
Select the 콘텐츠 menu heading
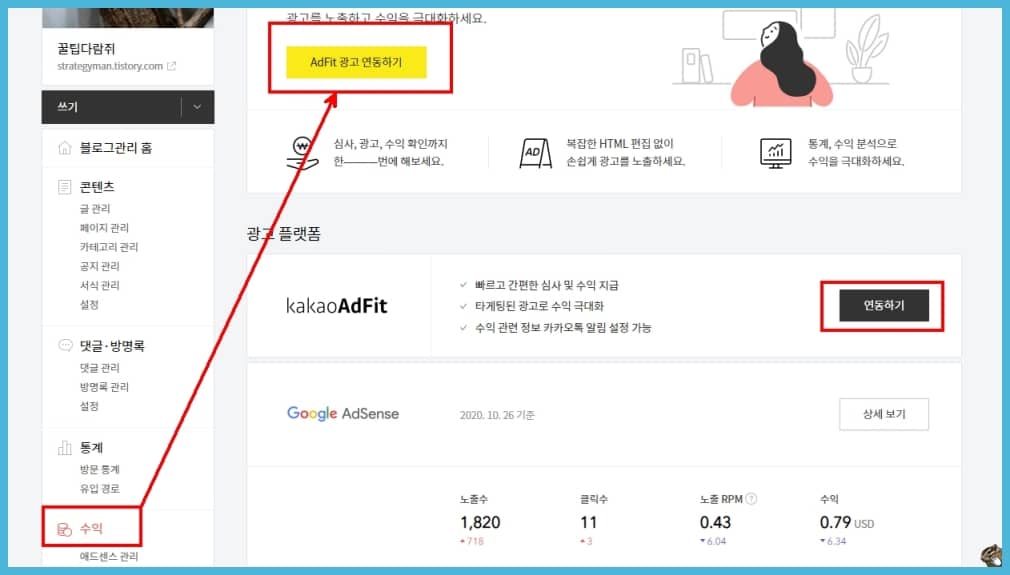[97, 187]
